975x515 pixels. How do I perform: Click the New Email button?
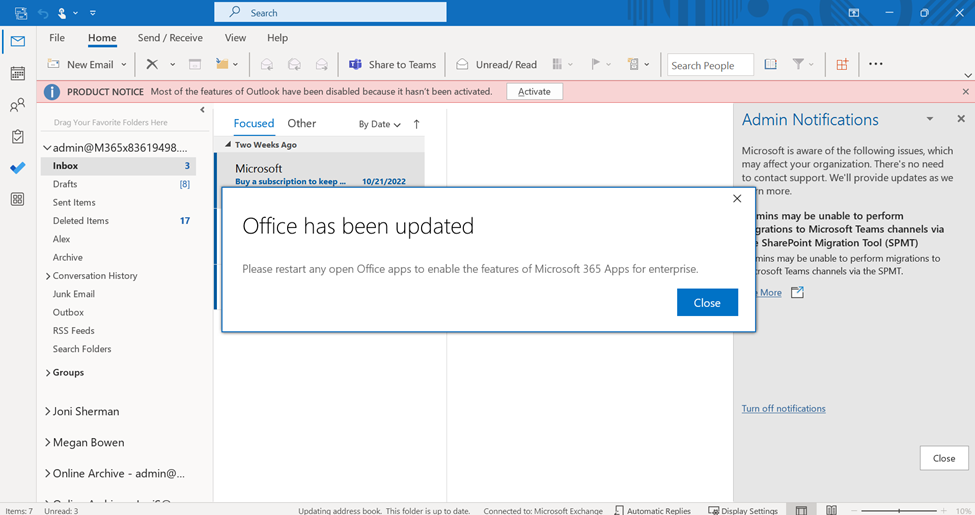pos(81,64)
